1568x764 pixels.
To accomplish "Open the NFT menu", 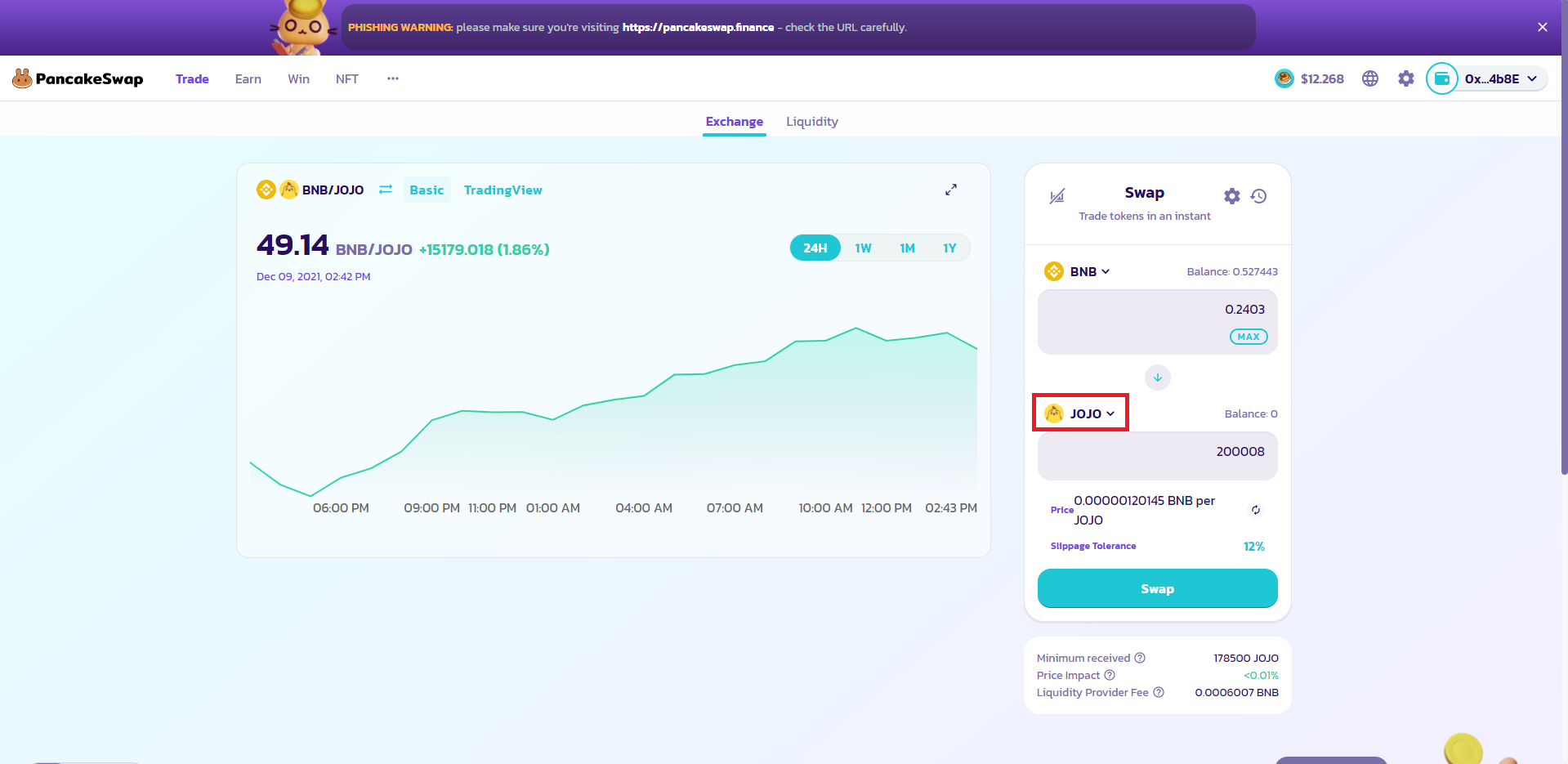I will click(347, 78).
